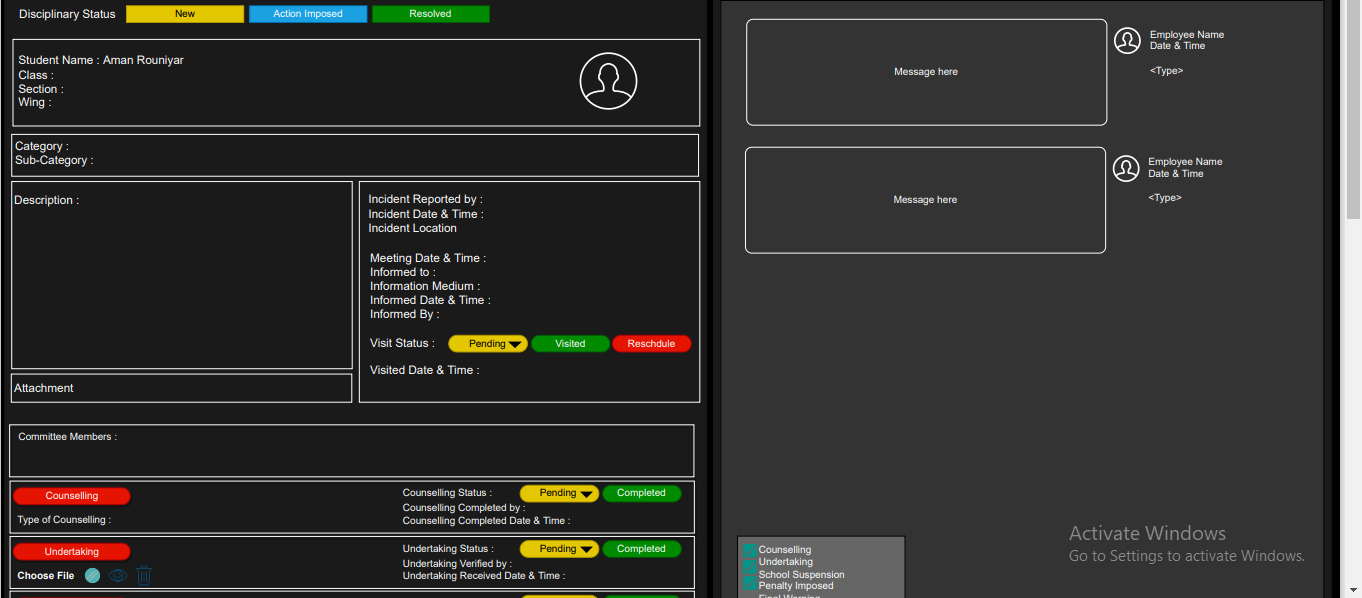The width and height of the screenshot is (1362, 598).
Task: Select the Action Imposed disciplinary status
Action: (x=308, y=14)
